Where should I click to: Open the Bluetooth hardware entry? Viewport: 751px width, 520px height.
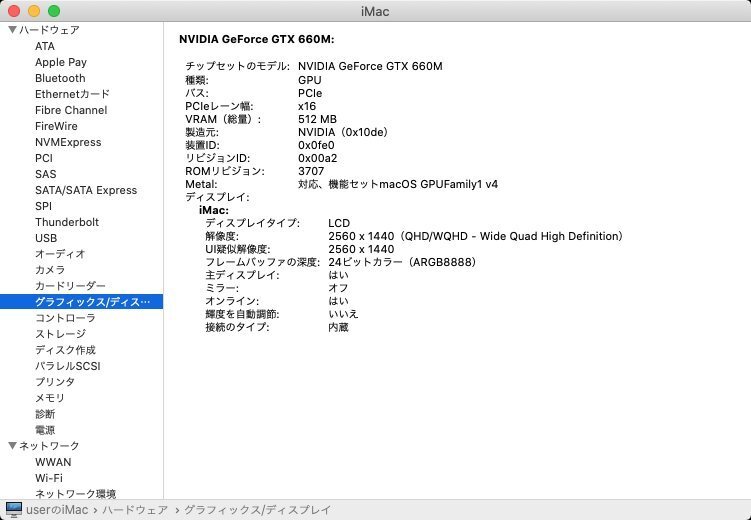click(60, 78)
